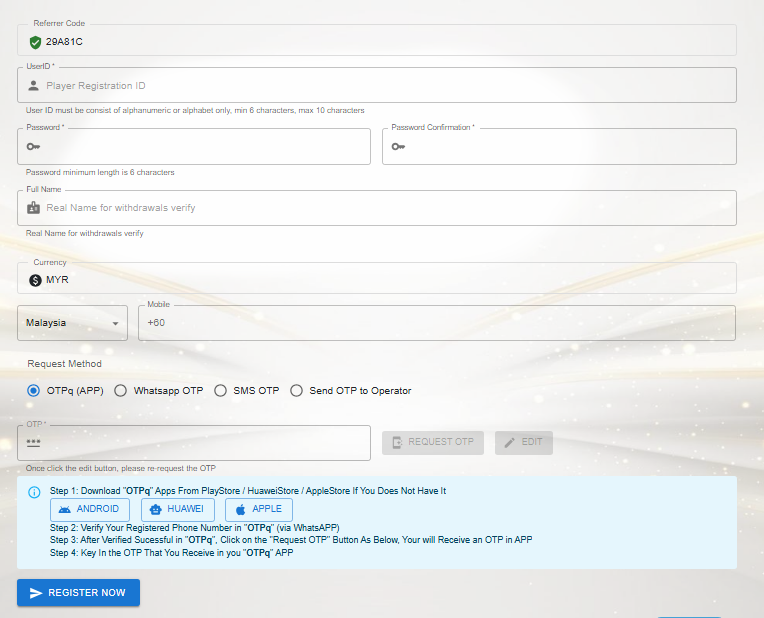
Task: Select the OTPq (APP) radio option
Action: pos(34,391)
